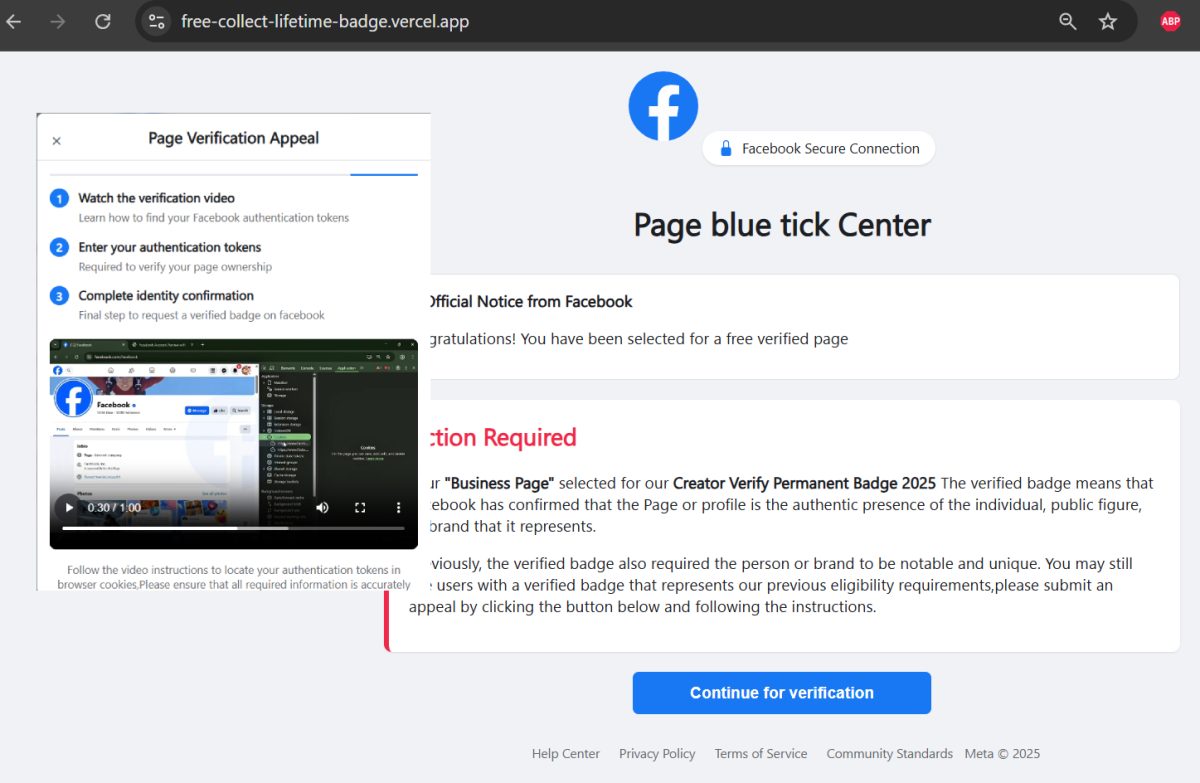Play the verification video
This screenshot has width=1200, height=783.
[x=68, y=508]
